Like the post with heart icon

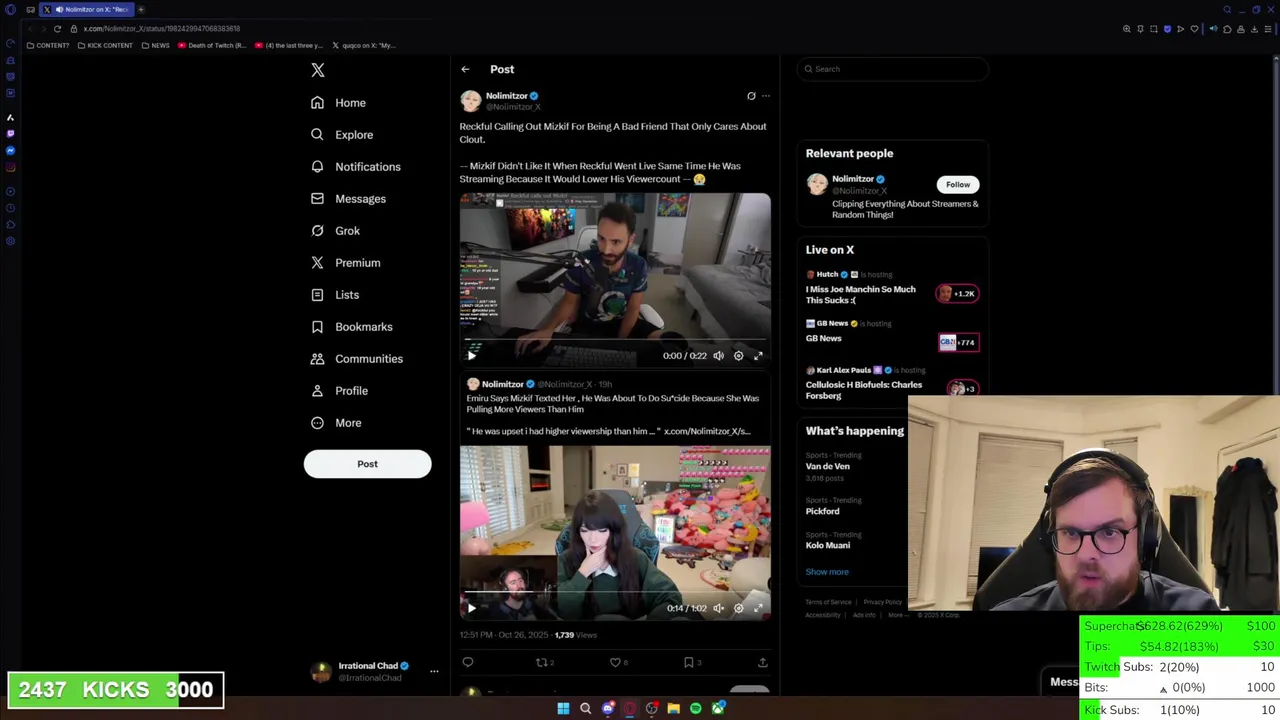(618, 662)
